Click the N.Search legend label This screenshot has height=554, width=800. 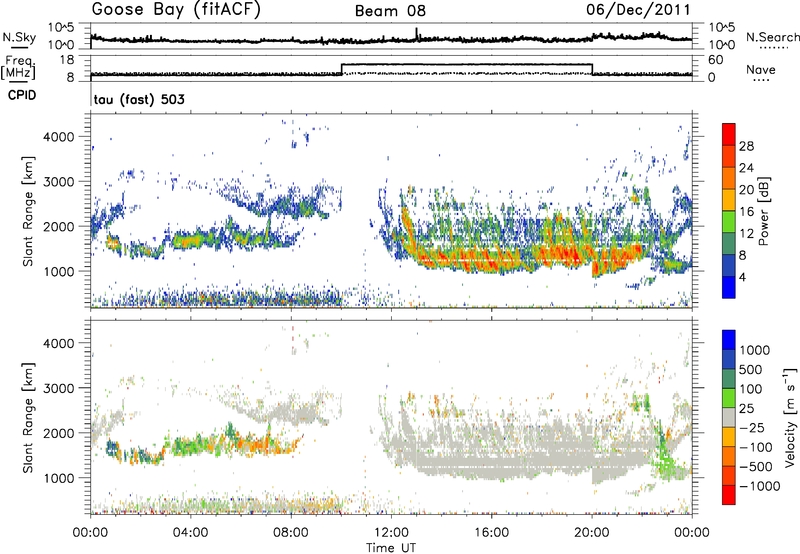tap(772, 37)
